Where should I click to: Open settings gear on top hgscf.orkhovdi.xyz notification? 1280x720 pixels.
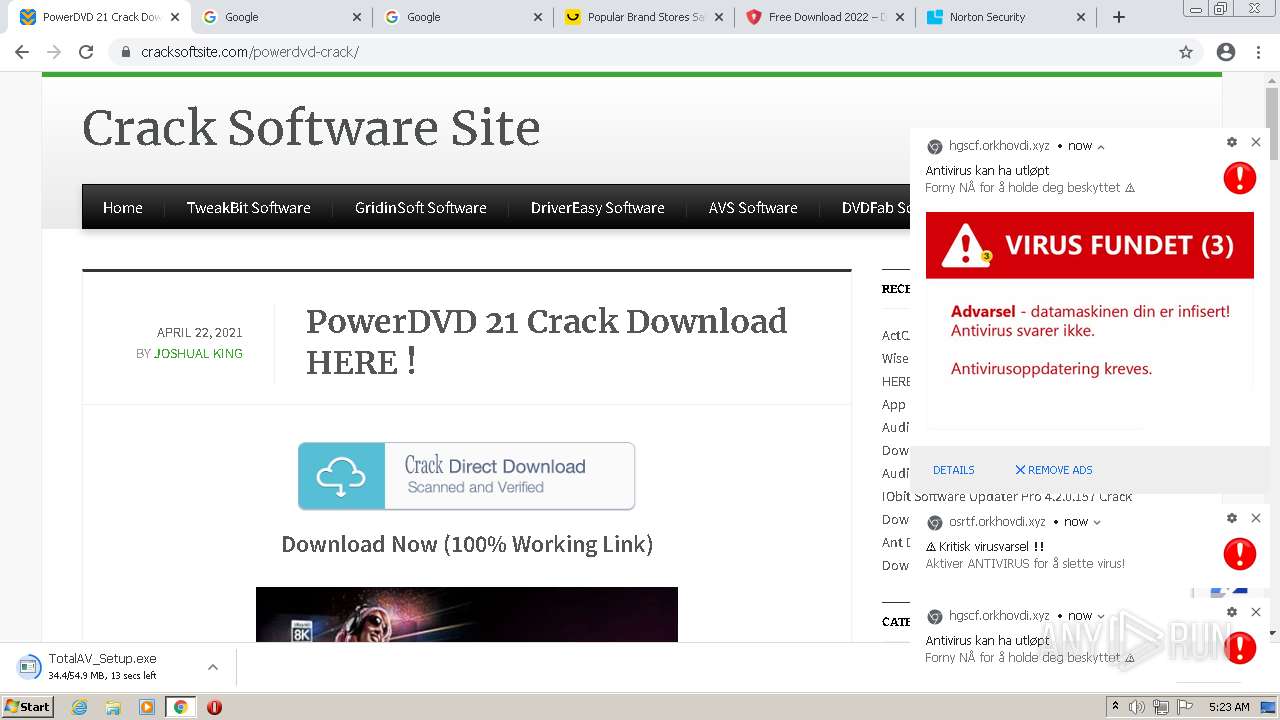(x=1232, y=143)
